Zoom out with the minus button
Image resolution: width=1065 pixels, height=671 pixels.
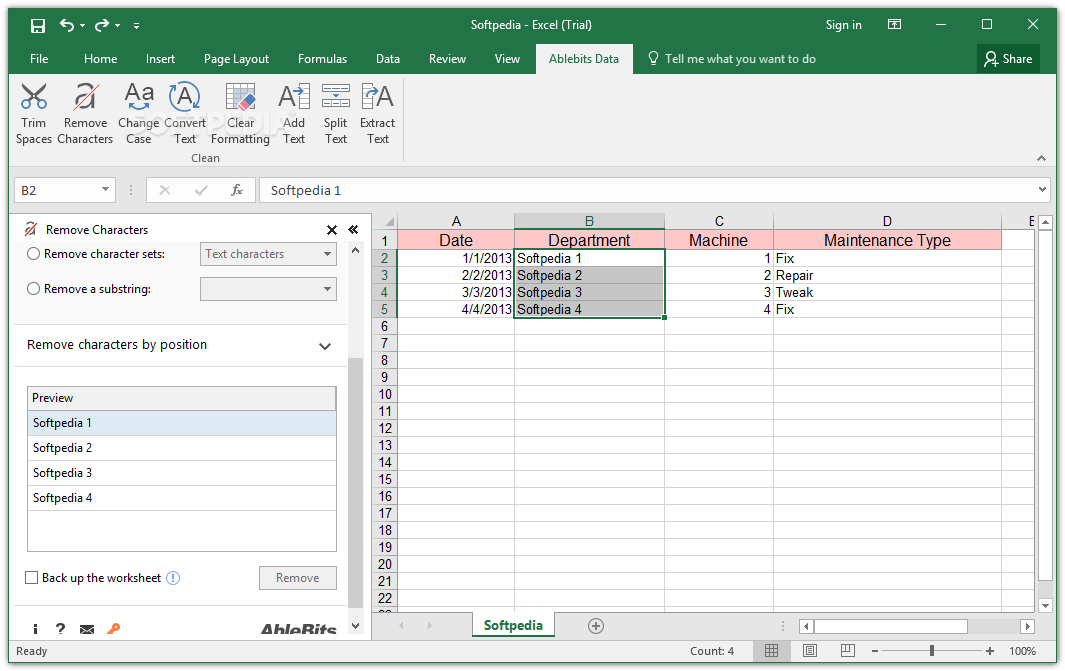tap(875, 651)
